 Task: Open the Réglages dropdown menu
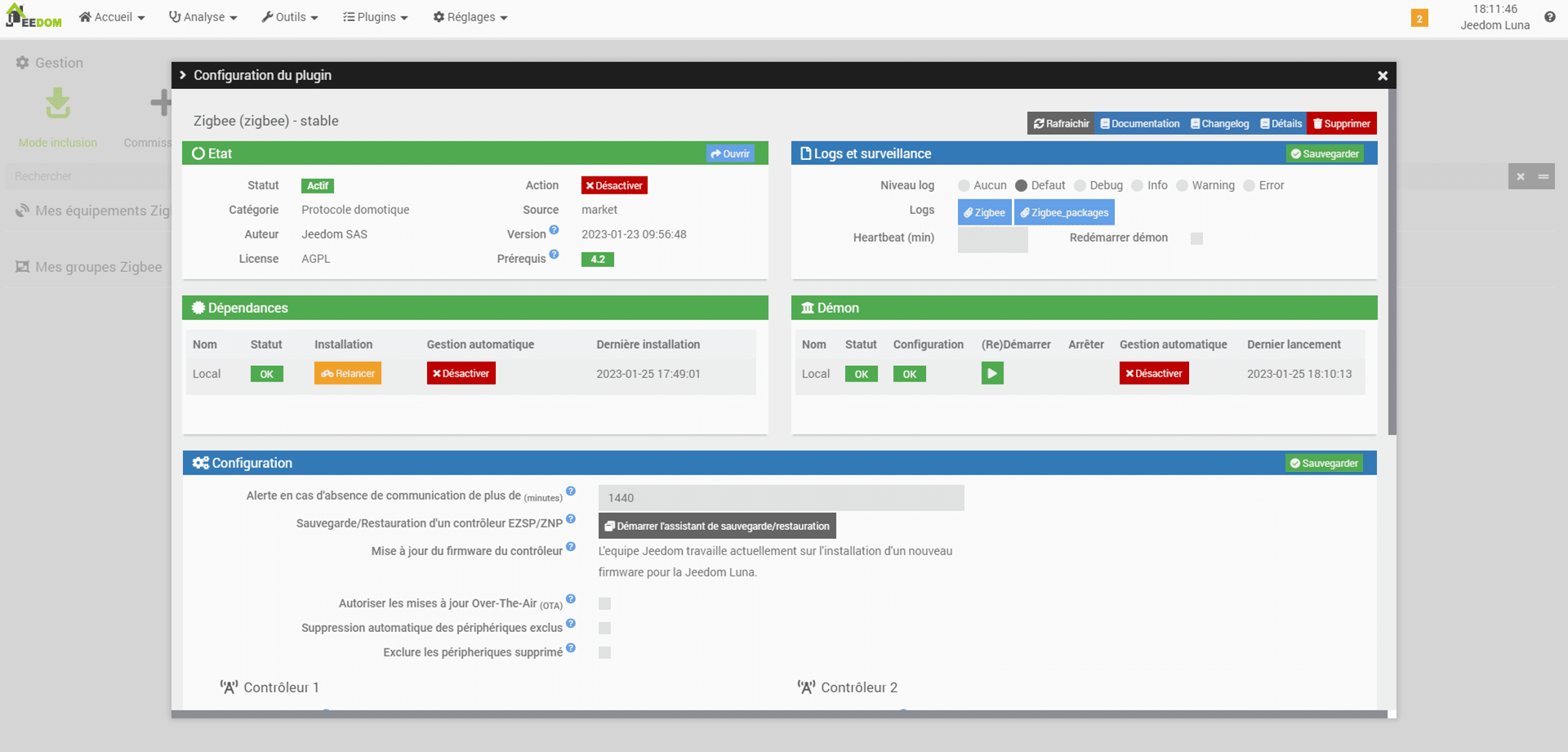[x=470, y=17]
